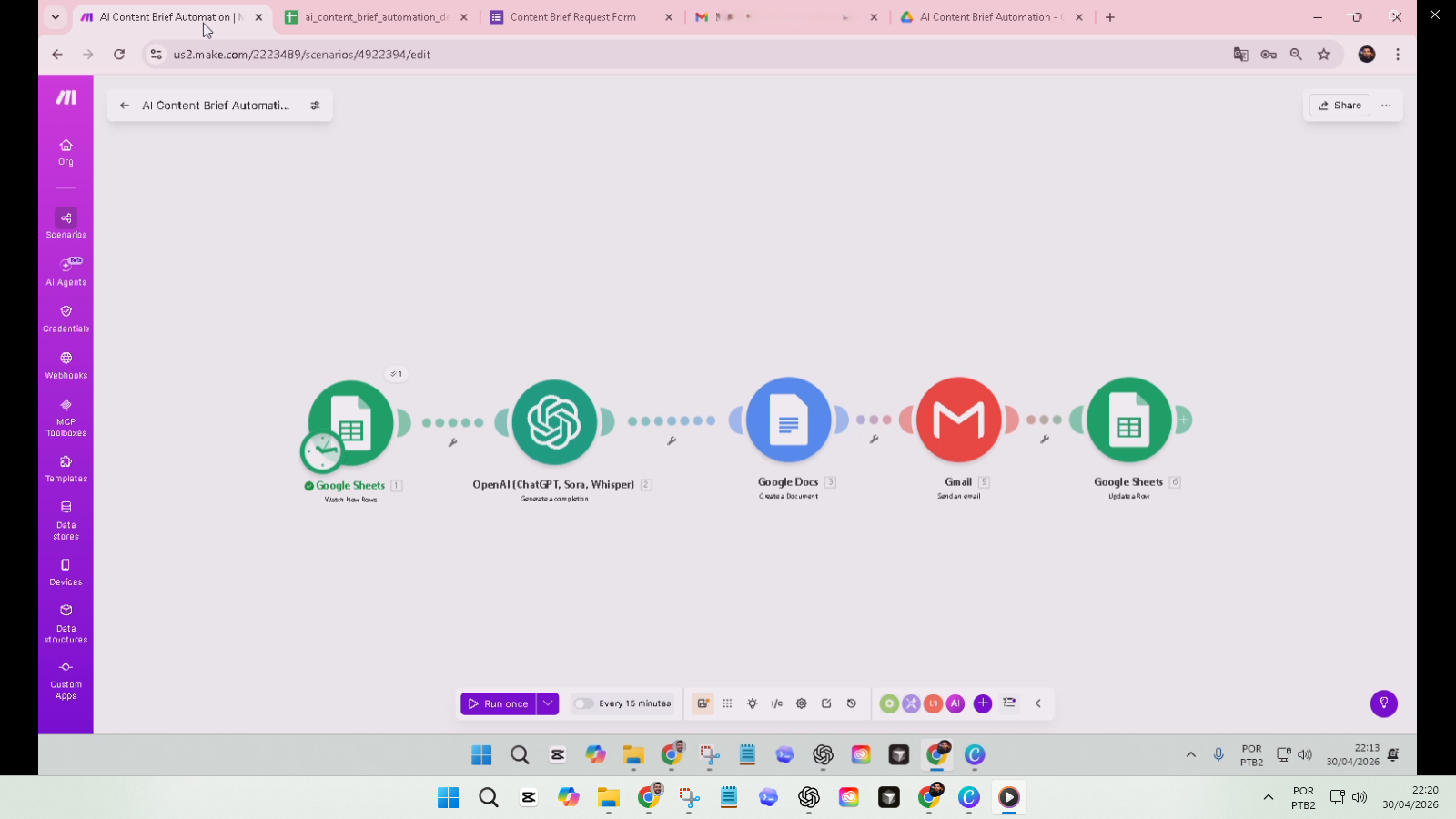The height and width of the screenshot is (819, 1456).
Task: Click the Make logo
Action: coord(66,97)
